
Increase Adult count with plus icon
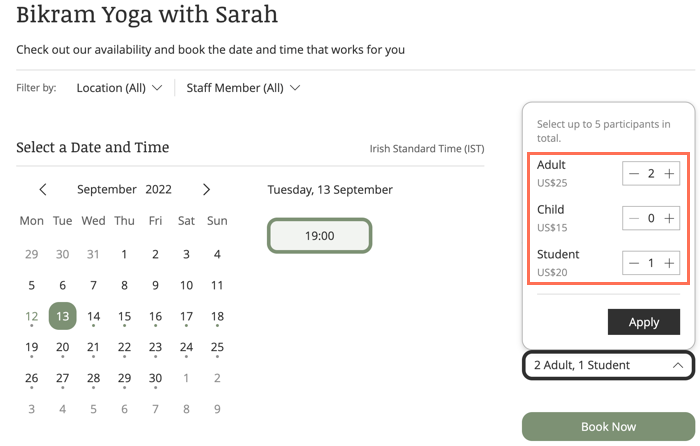tap(669, 174)
